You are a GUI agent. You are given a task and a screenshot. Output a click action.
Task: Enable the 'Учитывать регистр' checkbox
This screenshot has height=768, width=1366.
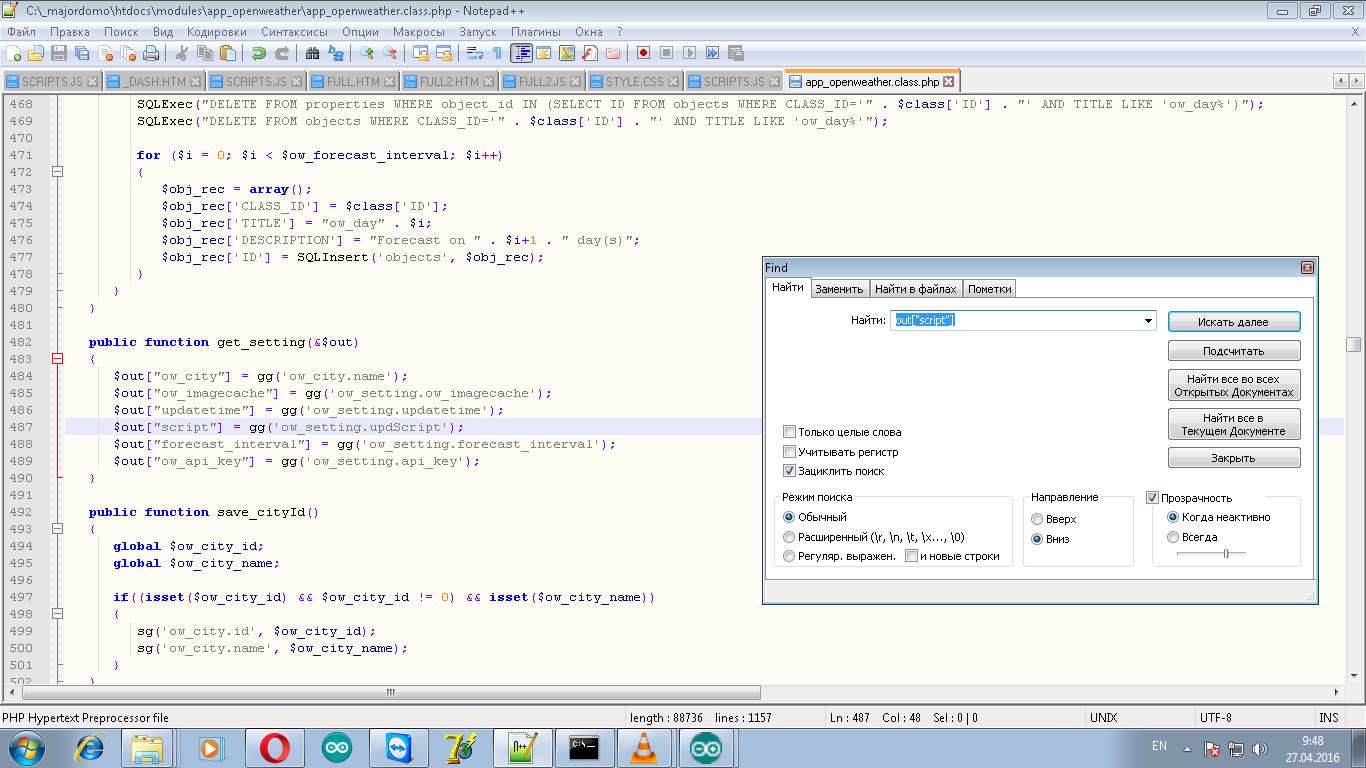tap(790, 452)
